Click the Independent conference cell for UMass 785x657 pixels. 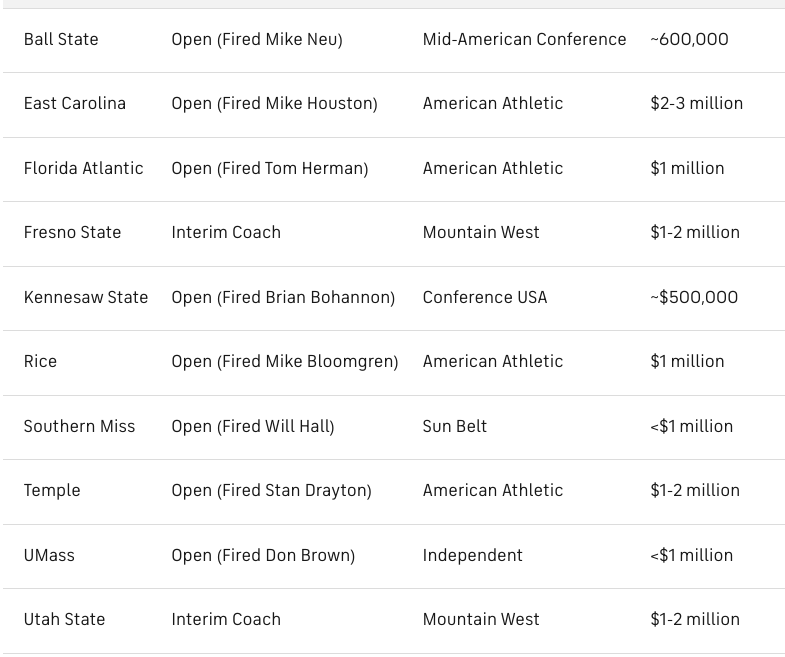473,555
